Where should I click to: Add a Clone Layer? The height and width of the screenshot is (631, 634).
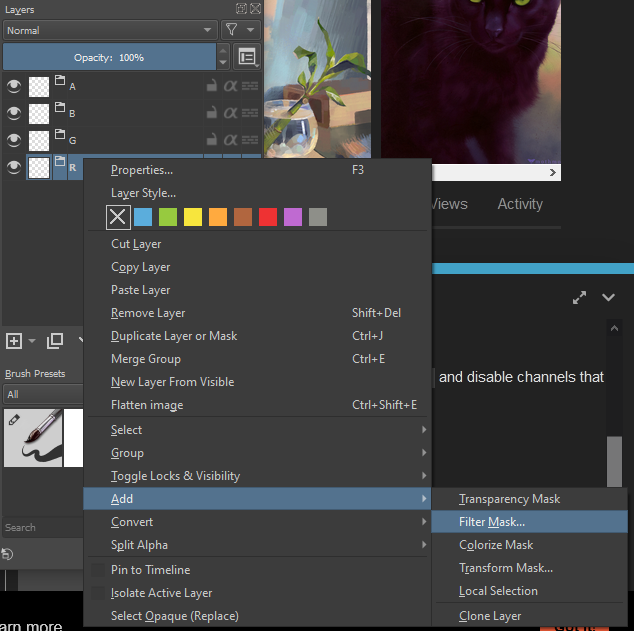(x=529, y=616)
